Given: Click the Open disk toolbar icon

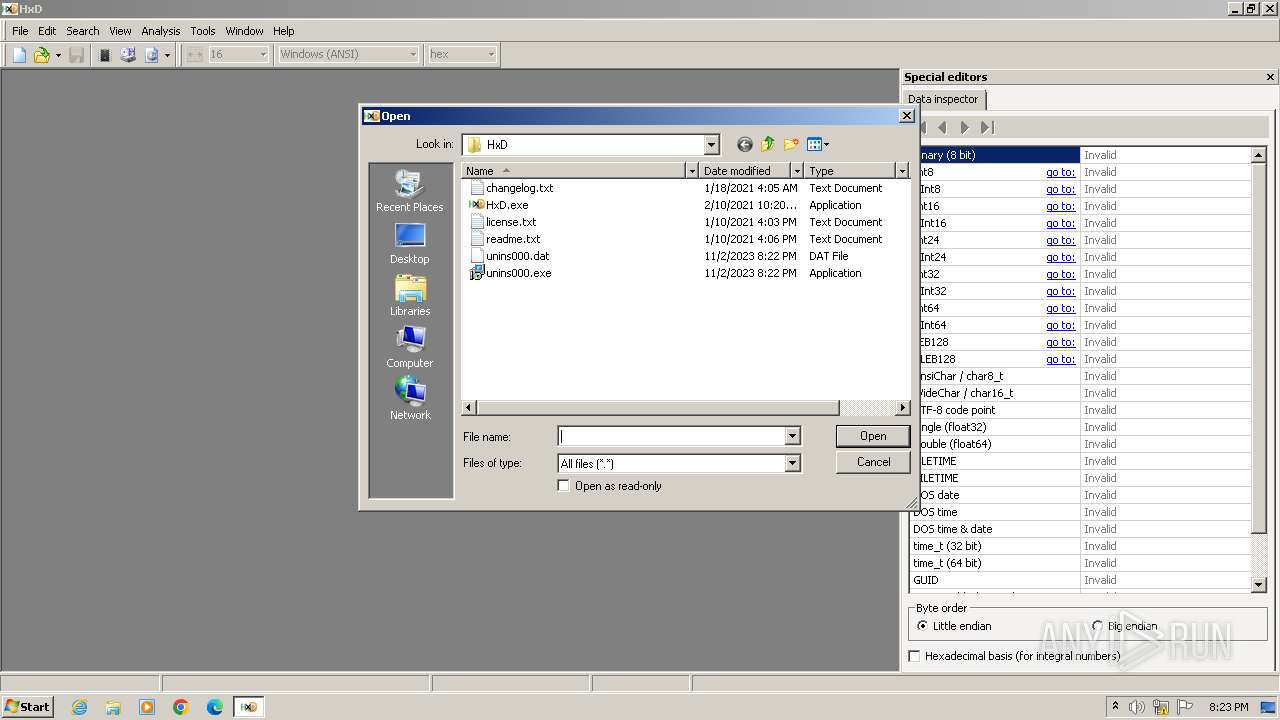Looking at the screenshot, I should pos(128,55).
